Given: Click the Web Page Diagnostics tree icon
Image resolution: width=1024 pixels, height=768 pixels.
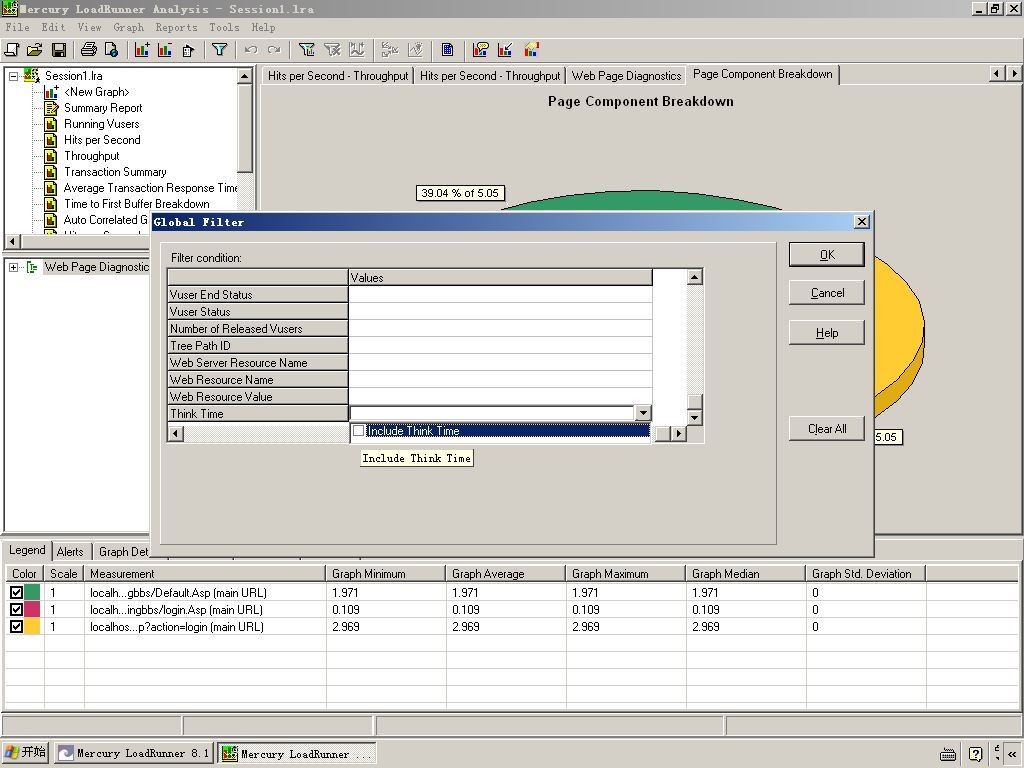Looking at the screenshot, I should 31,267.
